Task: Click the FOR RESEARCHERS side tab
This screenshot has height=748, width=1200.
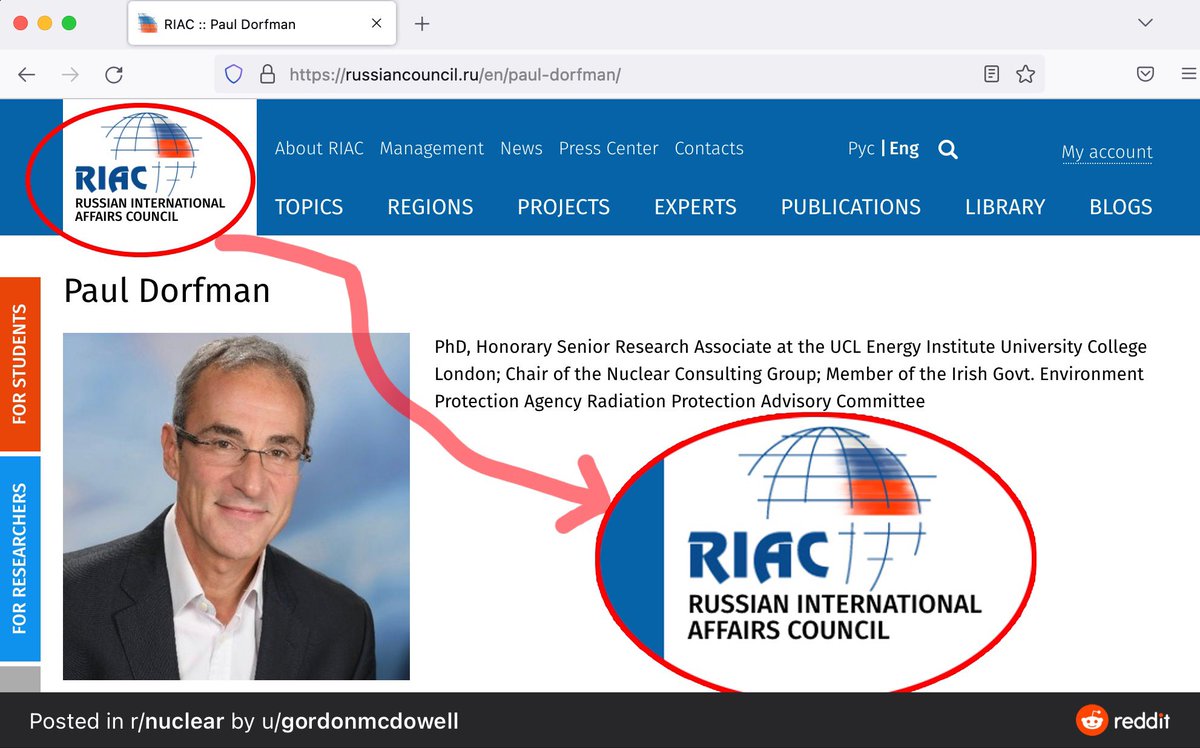Action: pos(20,559)
